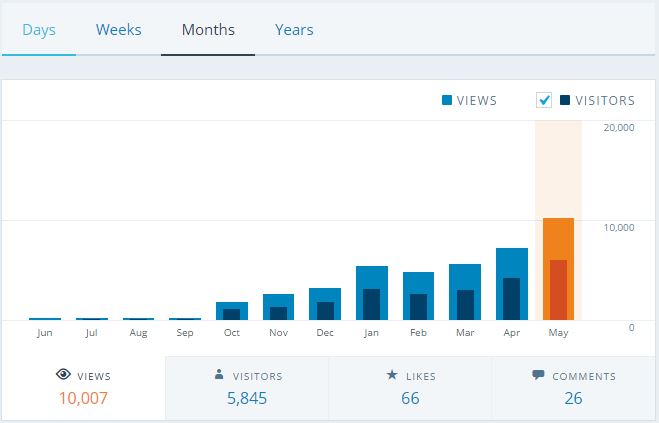This screenshot has height=423, width=659.
Task: Click the January views bar
Action: [x=371, y=292]
